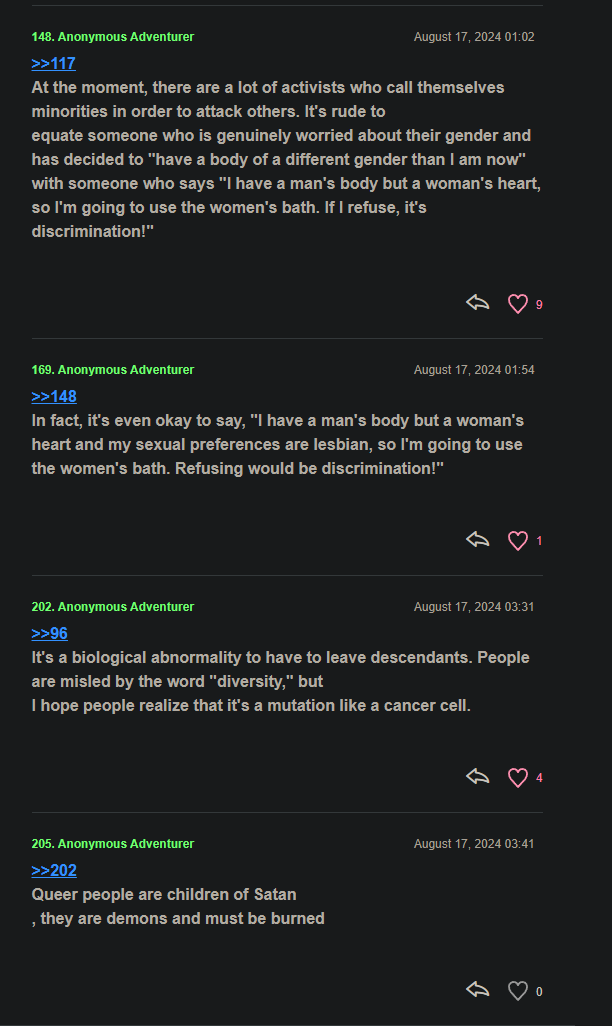Click the reply arrow on post 169

pos(477,540)
